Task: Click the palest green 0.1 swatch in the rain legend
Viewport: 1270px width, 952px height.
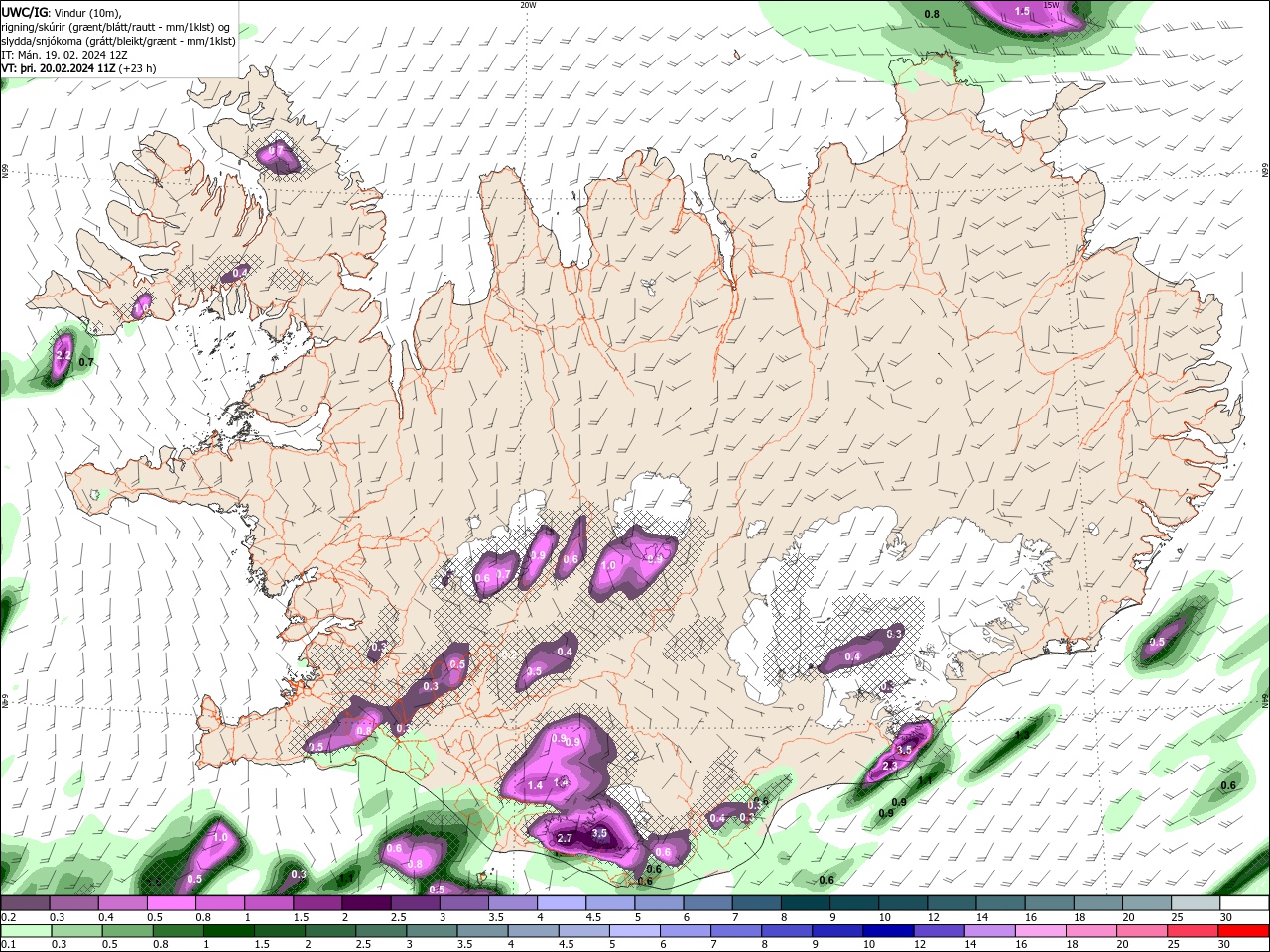Action: [26, 931]
